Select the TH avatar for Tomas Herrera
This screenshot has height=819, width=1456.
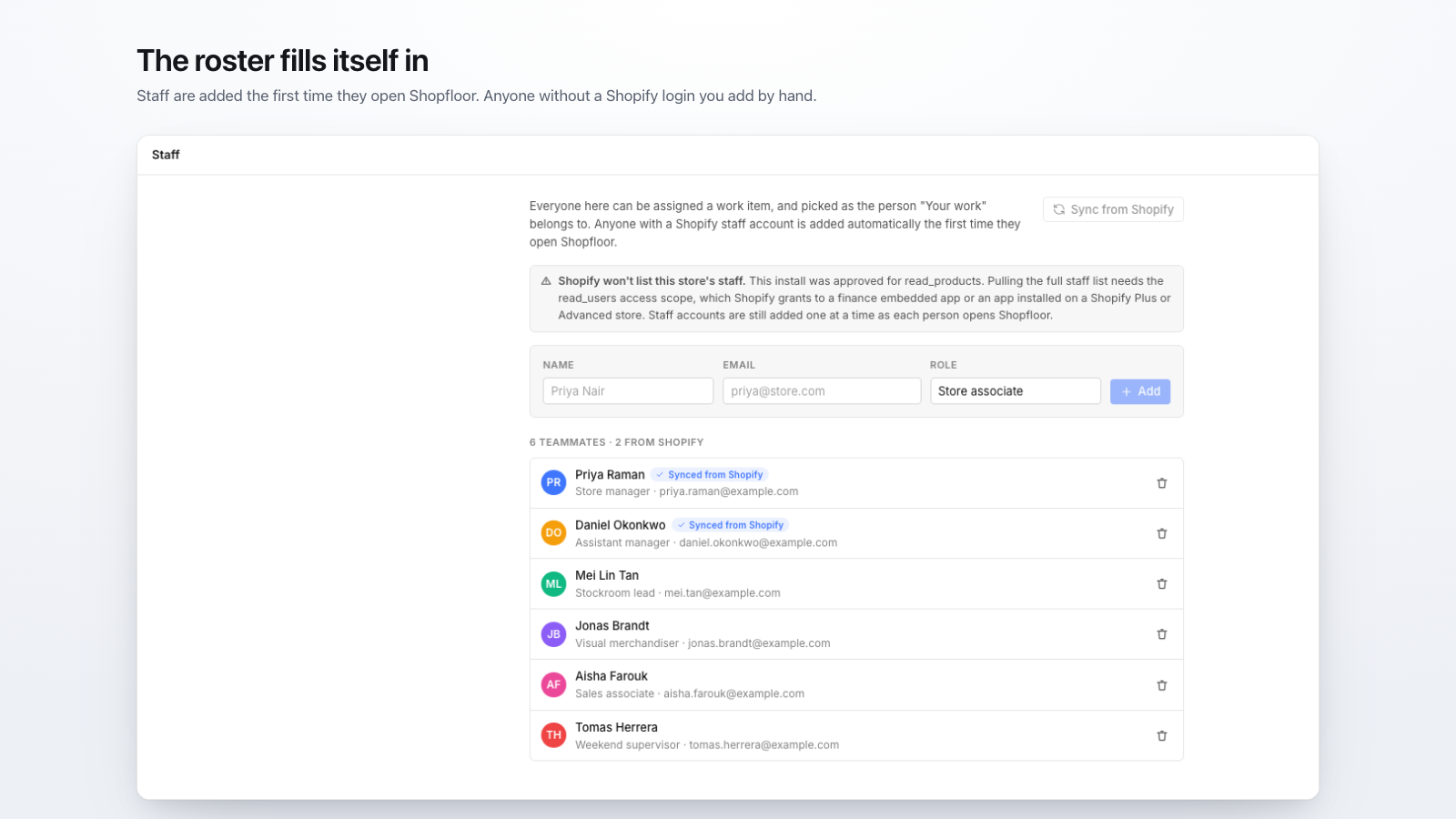(553, 735)
